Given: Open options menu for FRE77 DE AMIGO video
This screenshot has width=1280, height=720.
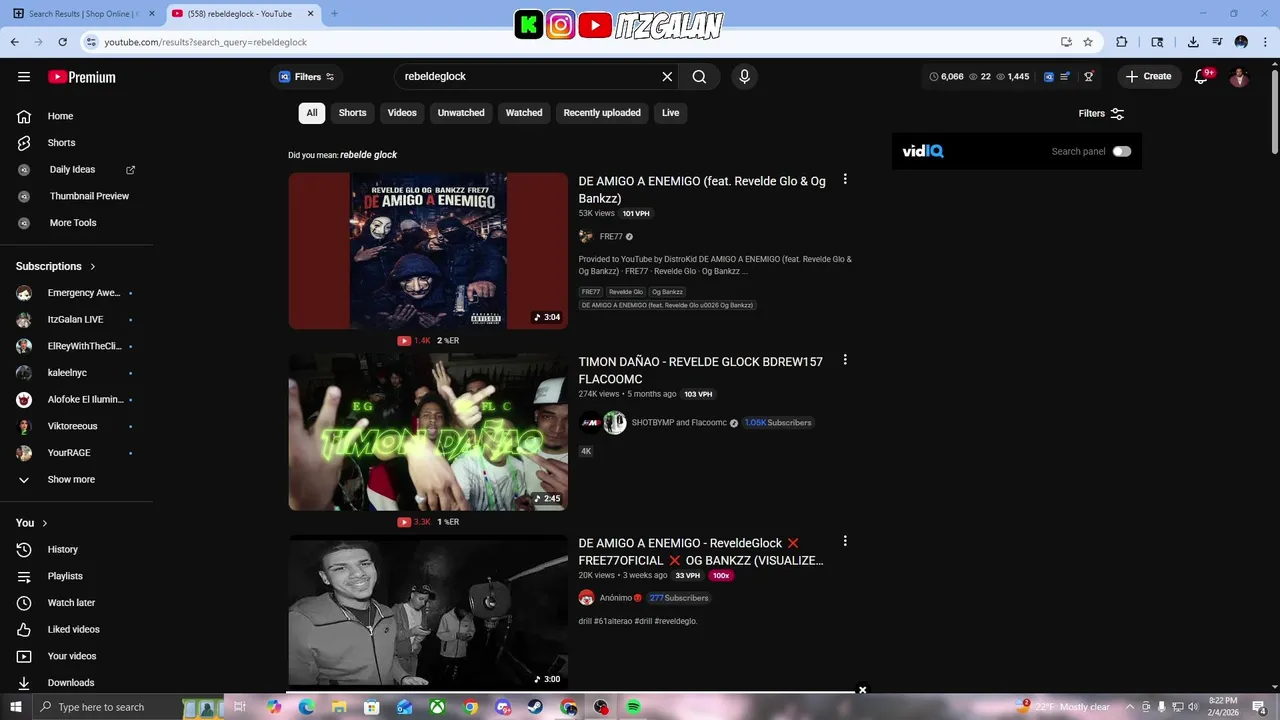Looking at the screenshot, I should (845, 180).
